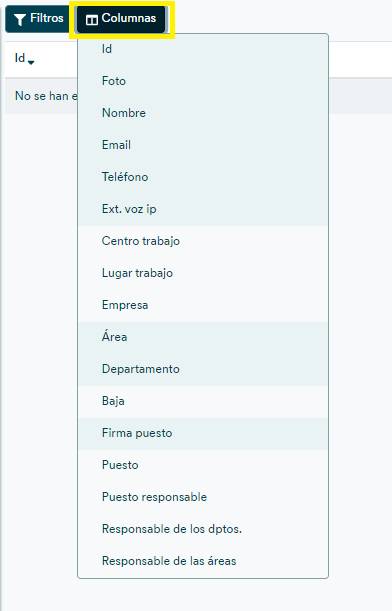
Task: Open the Filtros button
Action: point(38,19)
